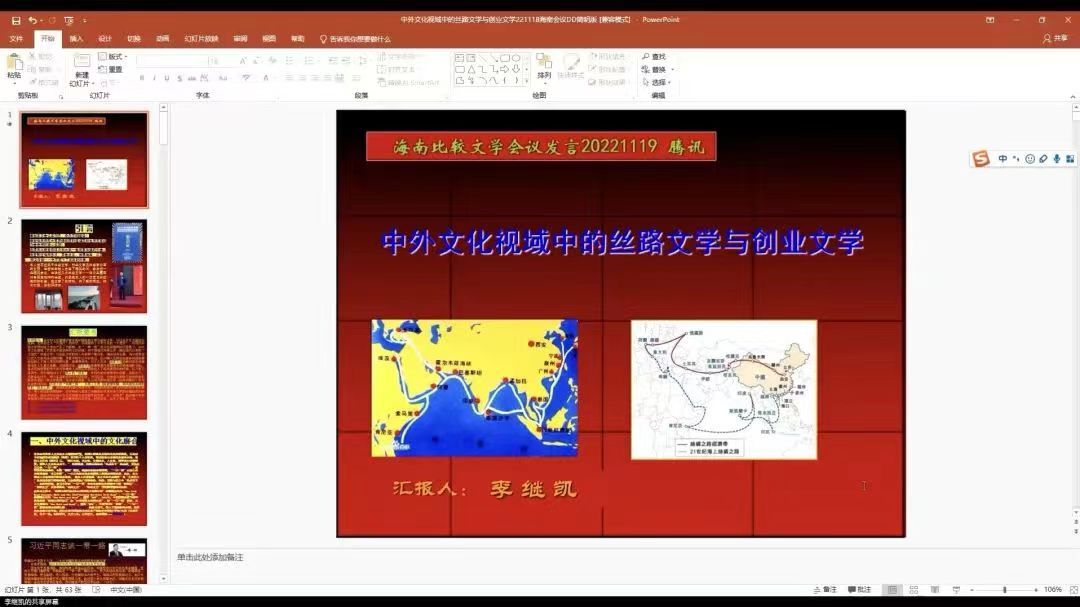This screenshot has width=1080, height=607.
Task: Click the zoom slider handle in status bar
Action: point(1005,590)
